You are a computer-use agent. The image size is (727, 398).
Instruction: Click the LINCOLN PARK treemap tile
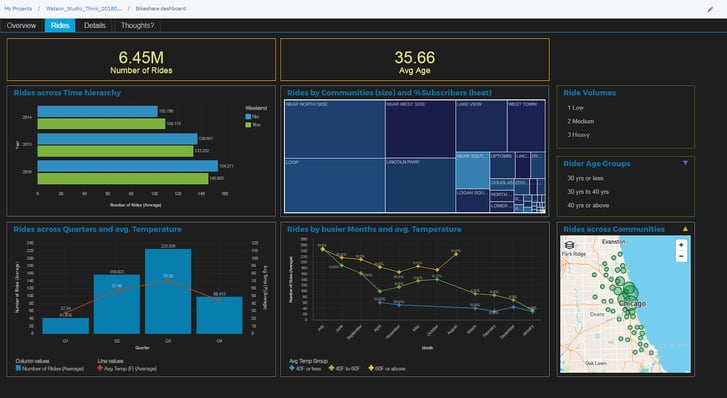click(420, 186)
